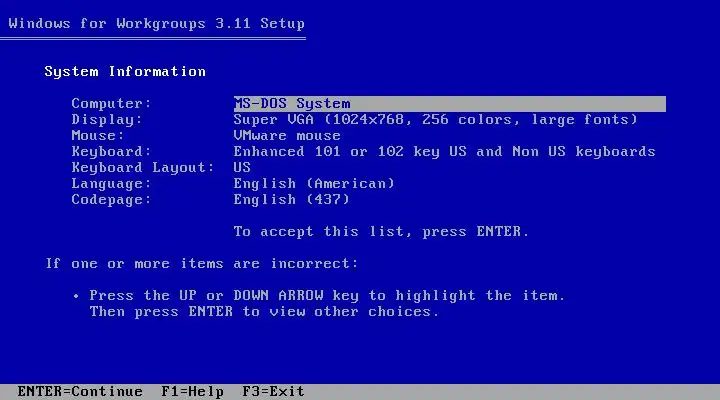
Task: Click the Mouse: label
Action: 98,136
